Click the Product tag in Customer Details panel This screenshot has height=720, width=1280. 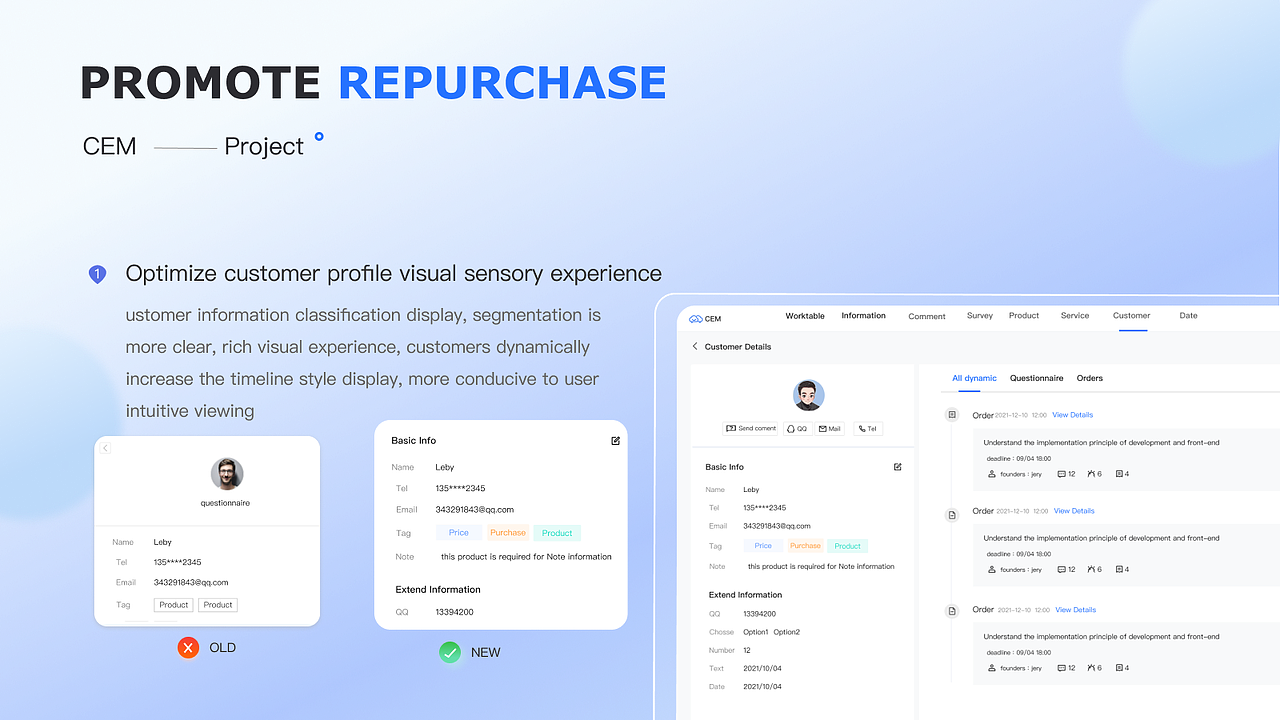click(x=847, y=546)
